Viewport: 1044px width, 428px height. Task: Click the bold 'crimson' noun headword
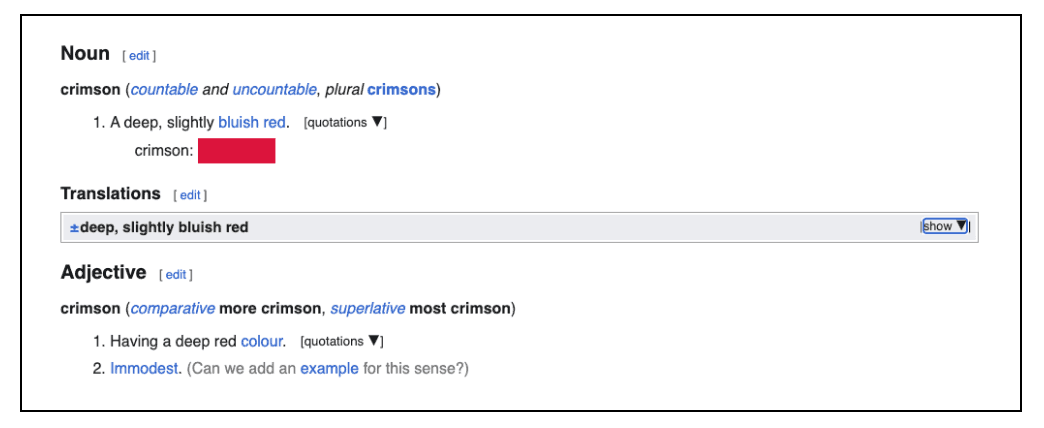click(x=90, y=90)
